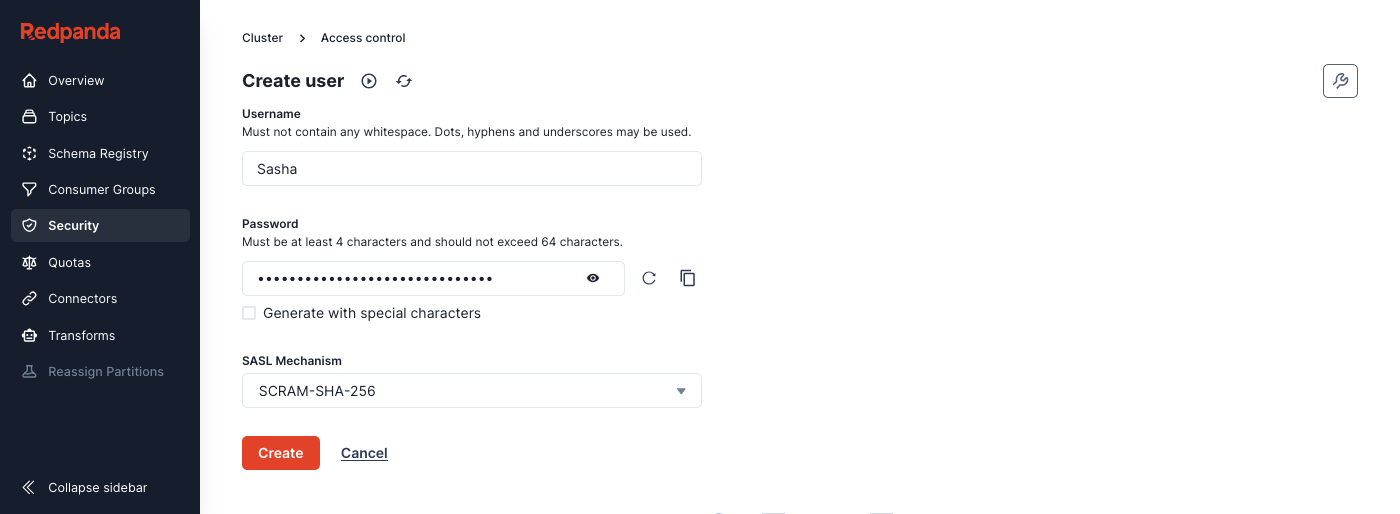The height and width of the screenshot is (514, 1400).
Task: Go to Consumer Groups page
Action: pyautogui.click(x=101, y=190)
